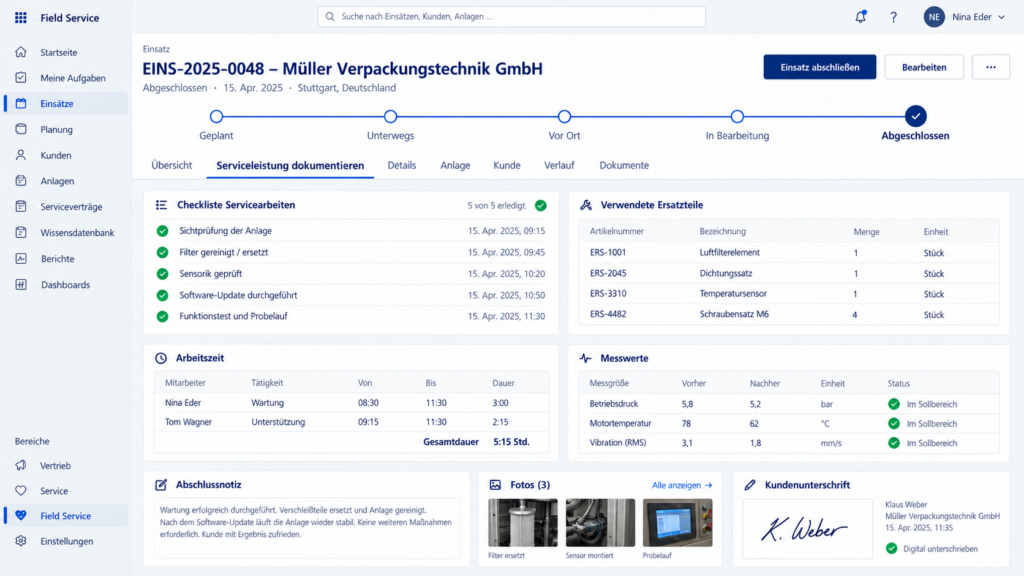Click the Geplant progress step circle
This screenshot has width=1024, height=576.
(x=216, y=116)
